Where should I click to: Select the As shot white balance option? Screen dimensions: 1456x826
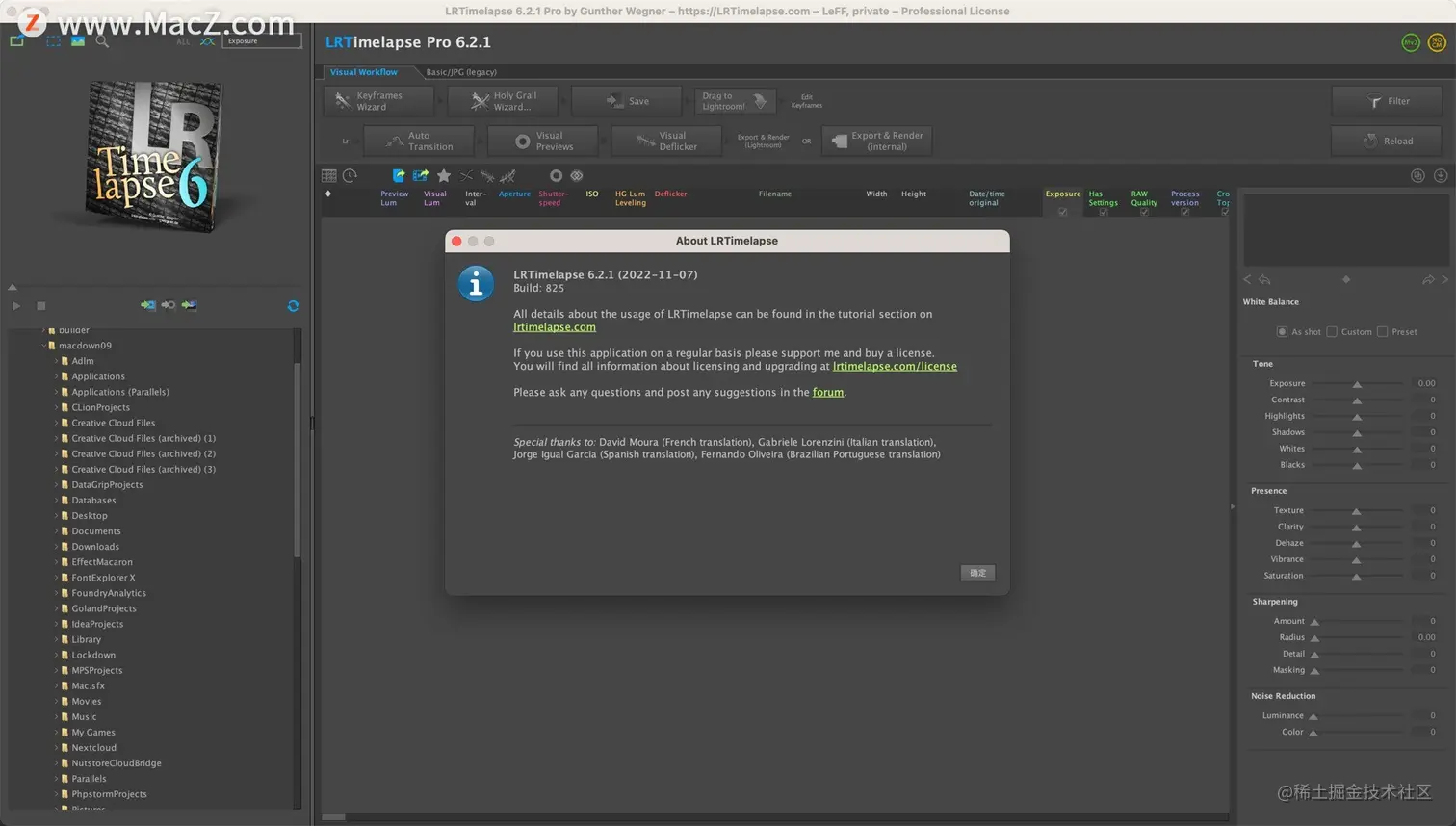[x=1282, y=332]
